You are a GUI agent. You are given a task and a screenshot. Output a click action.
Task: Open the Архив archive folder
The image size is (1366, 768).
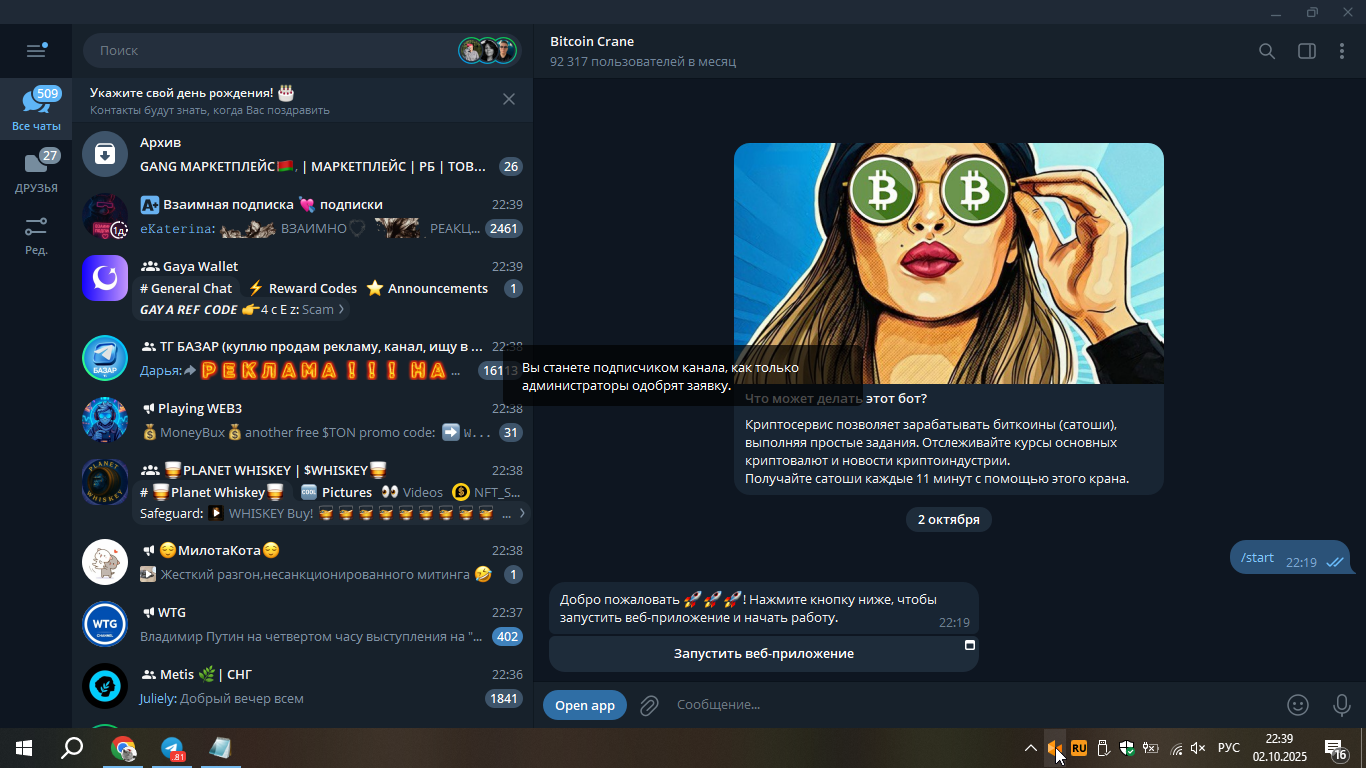tap(303, 155)
